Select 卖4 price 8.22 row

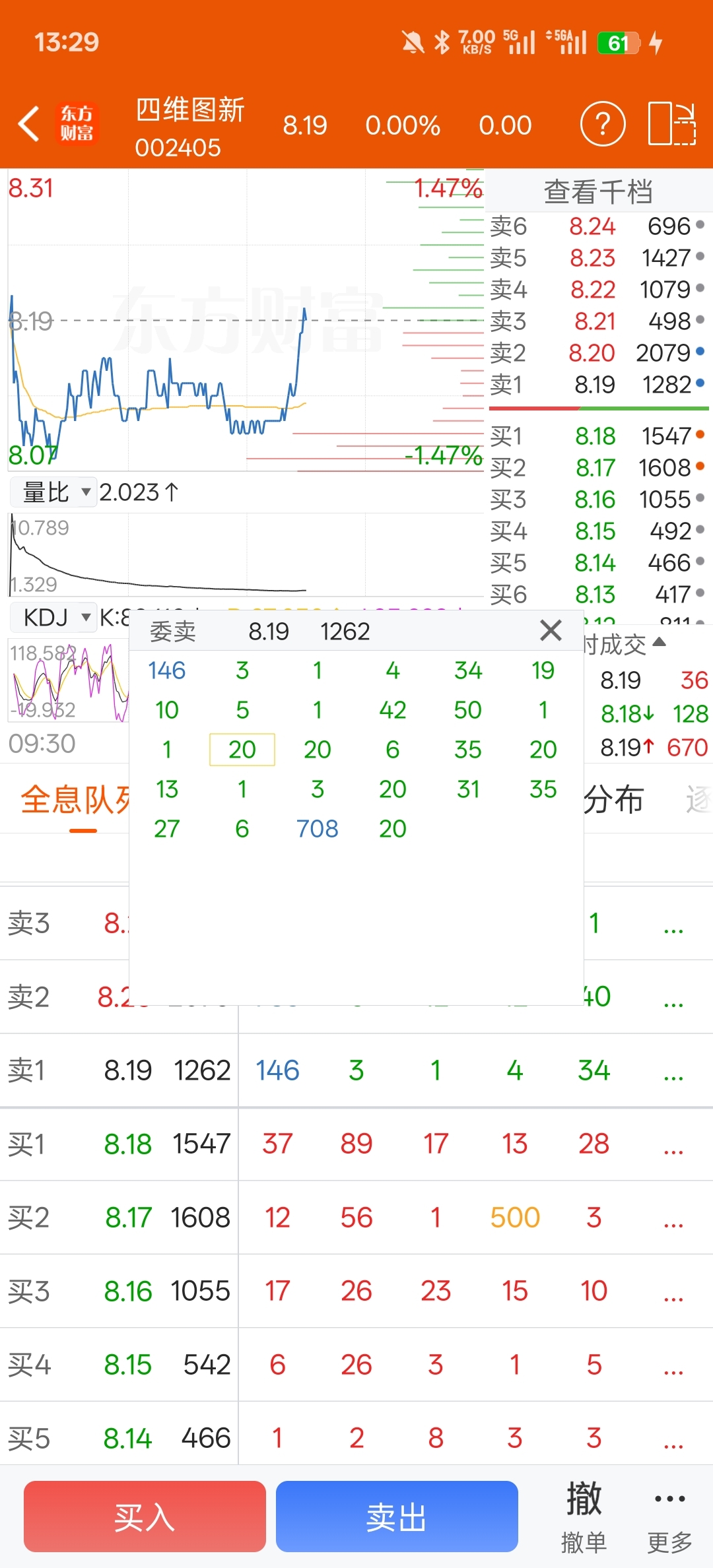coord(598,289)
